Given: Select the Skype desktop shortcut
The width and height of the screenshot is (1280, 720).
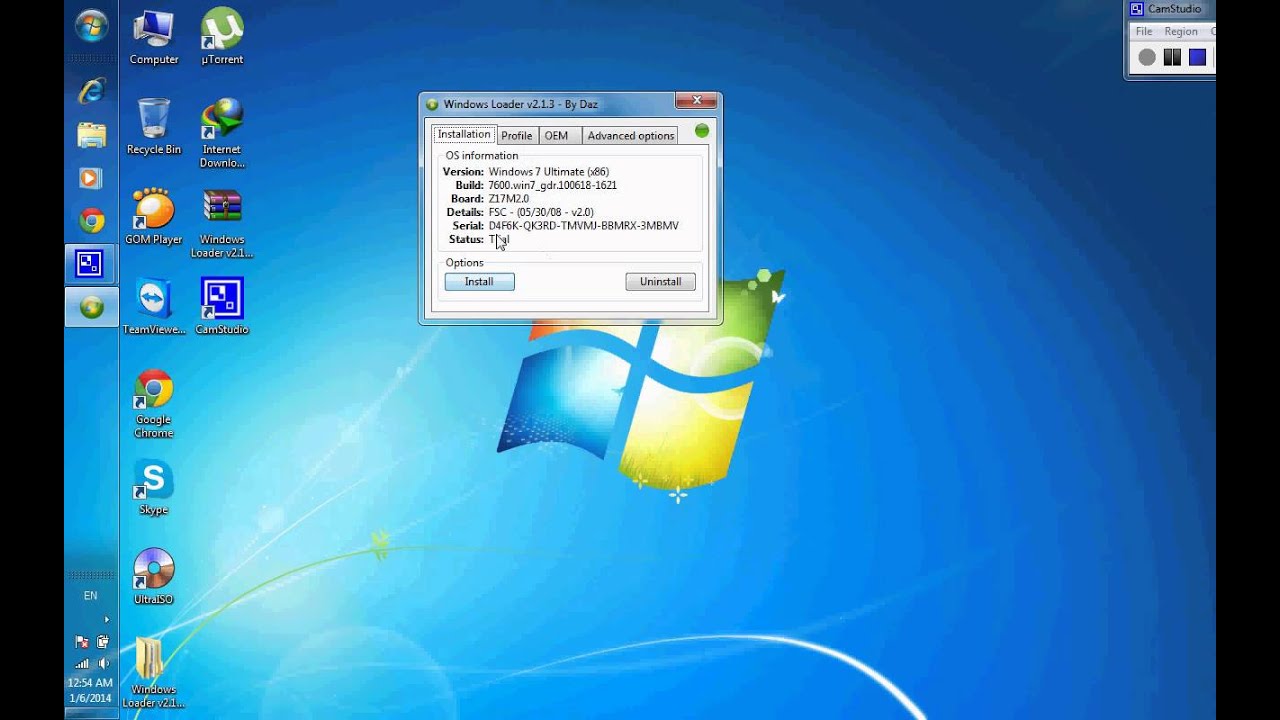Looking at the screenshot, I should pyautogui.click(x=154, y=487).
